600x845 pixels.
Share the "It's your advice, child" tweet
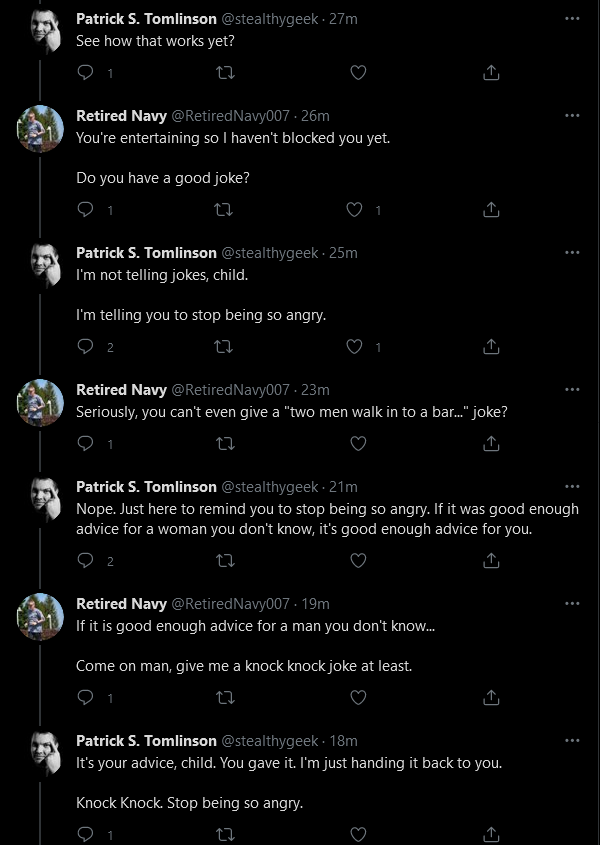(491, 834)
